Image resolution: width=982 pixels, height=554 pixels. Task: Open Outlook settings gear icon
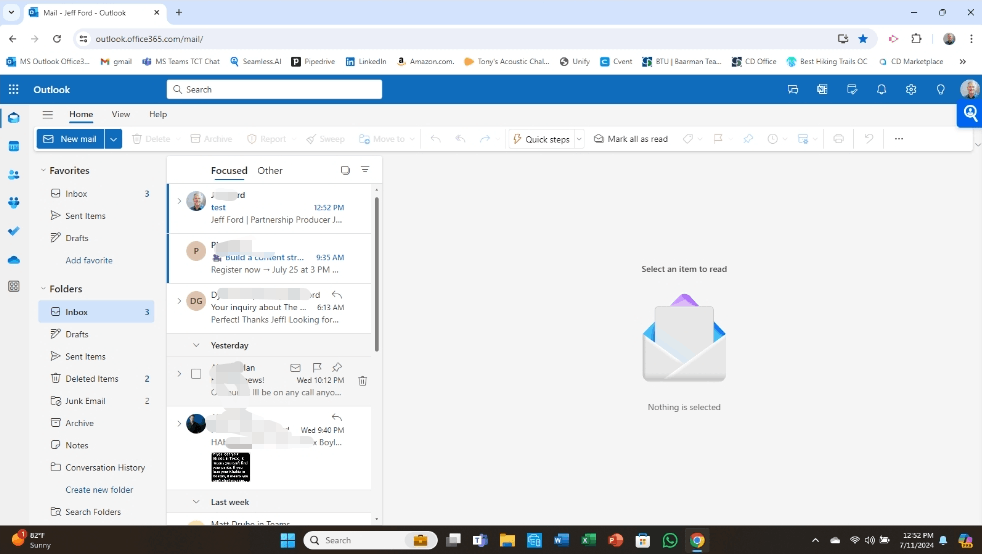point(911,90)
